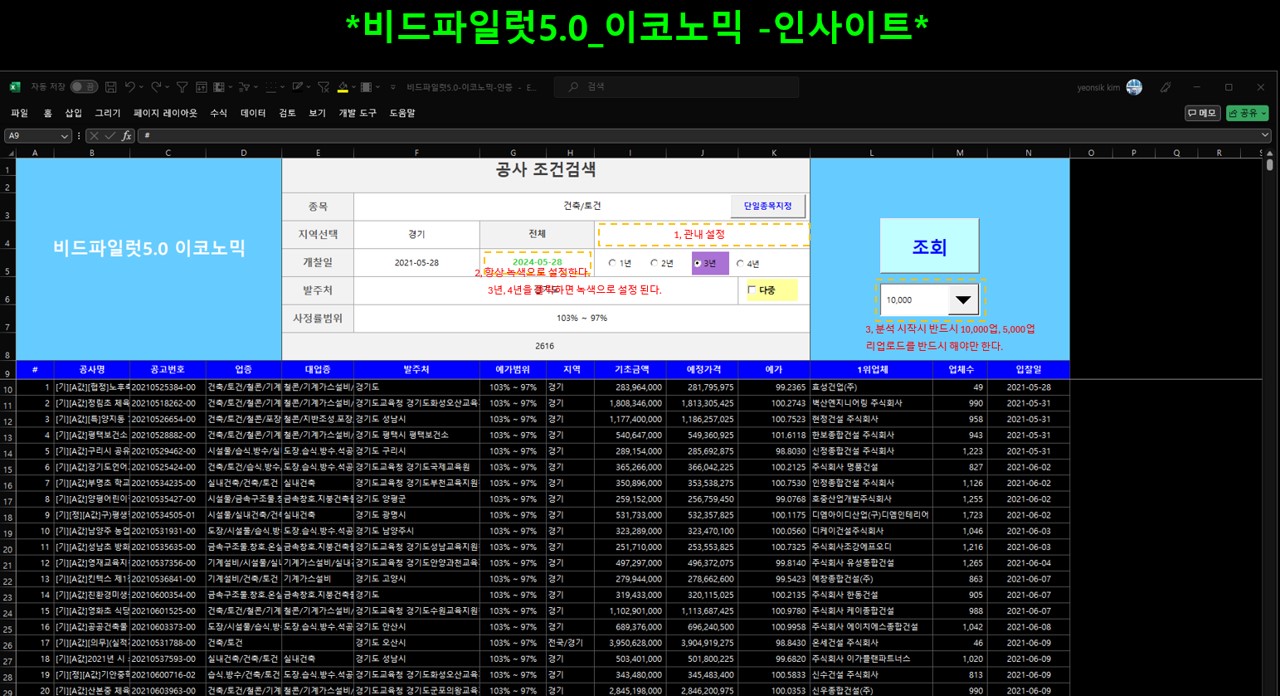Open the Customize Quick Access Toolbar dropdown
Viewport: 1280px width, 696px height.
click(x=393, y=87)
